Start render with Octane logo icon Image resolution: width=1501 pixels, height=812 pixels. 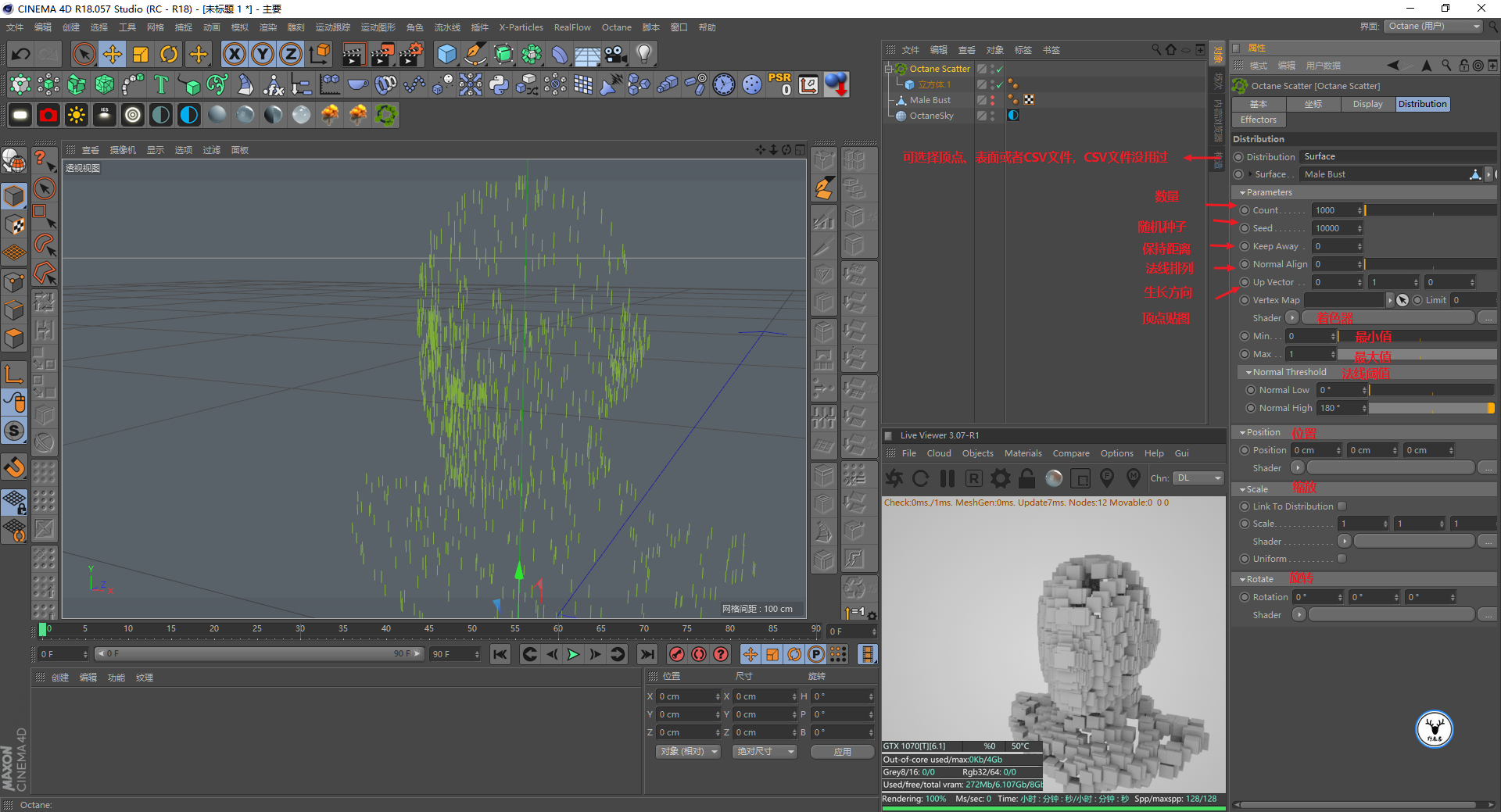pos(895,478)
